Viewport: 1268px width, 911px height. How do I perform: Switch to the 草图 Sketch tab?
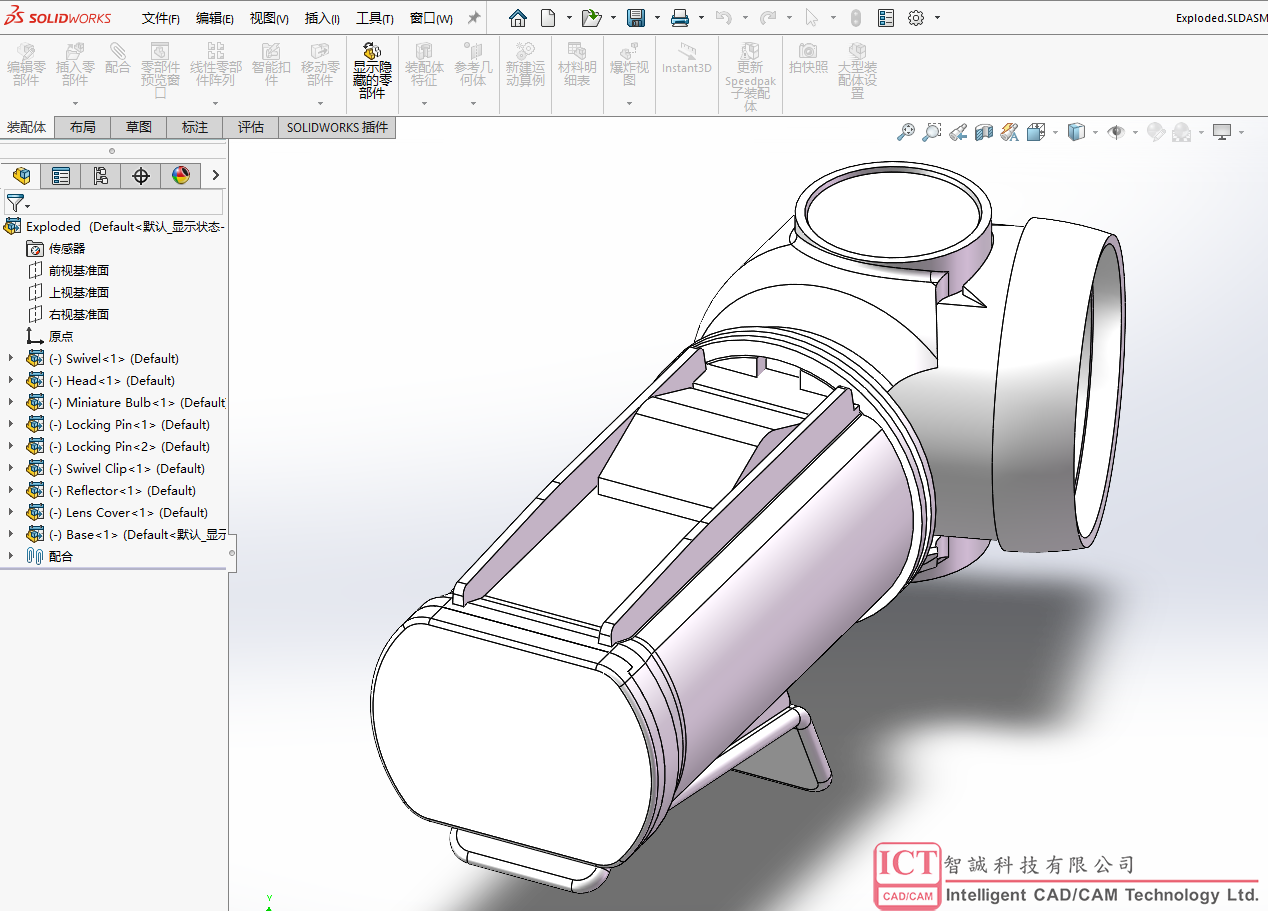click(139, 127)
